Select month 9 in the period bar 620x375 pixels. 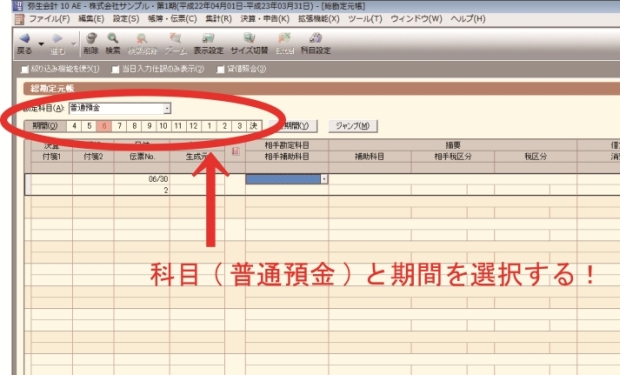[x=149, y=126]
